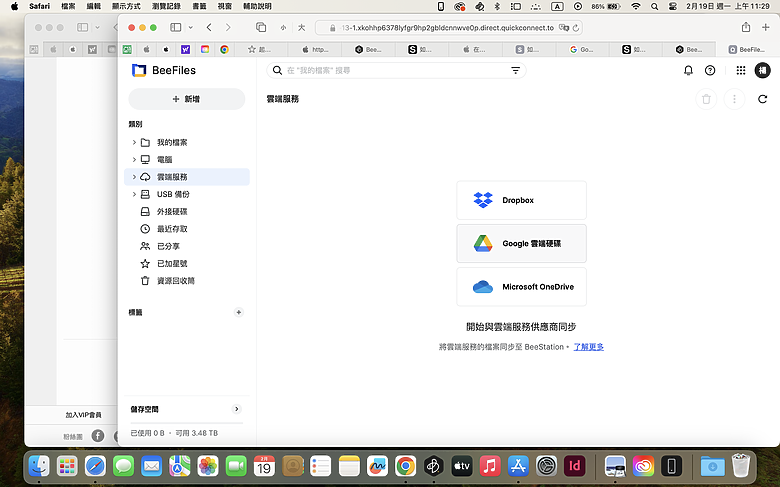Open Safari 瀏覽記錄 menu
The height and width of the screenshot is (487, 780).
[166, 6]
